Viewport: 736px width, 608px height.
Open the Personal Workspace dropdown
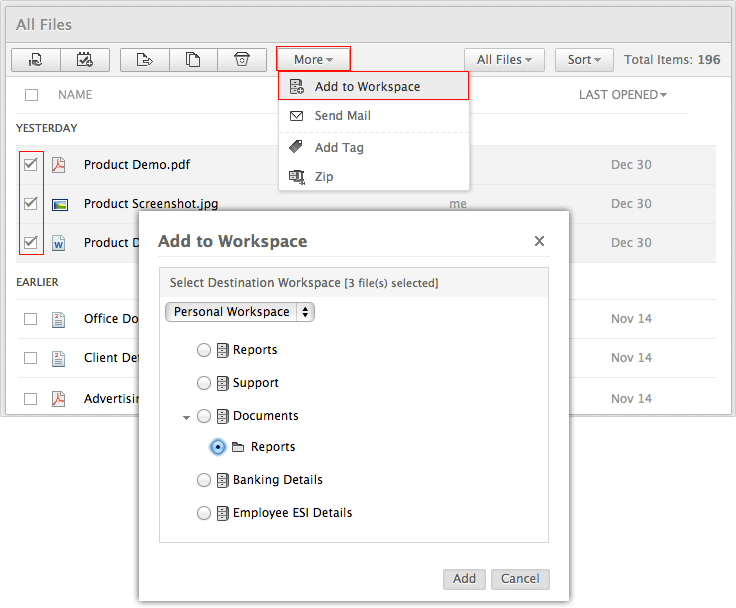240,312
